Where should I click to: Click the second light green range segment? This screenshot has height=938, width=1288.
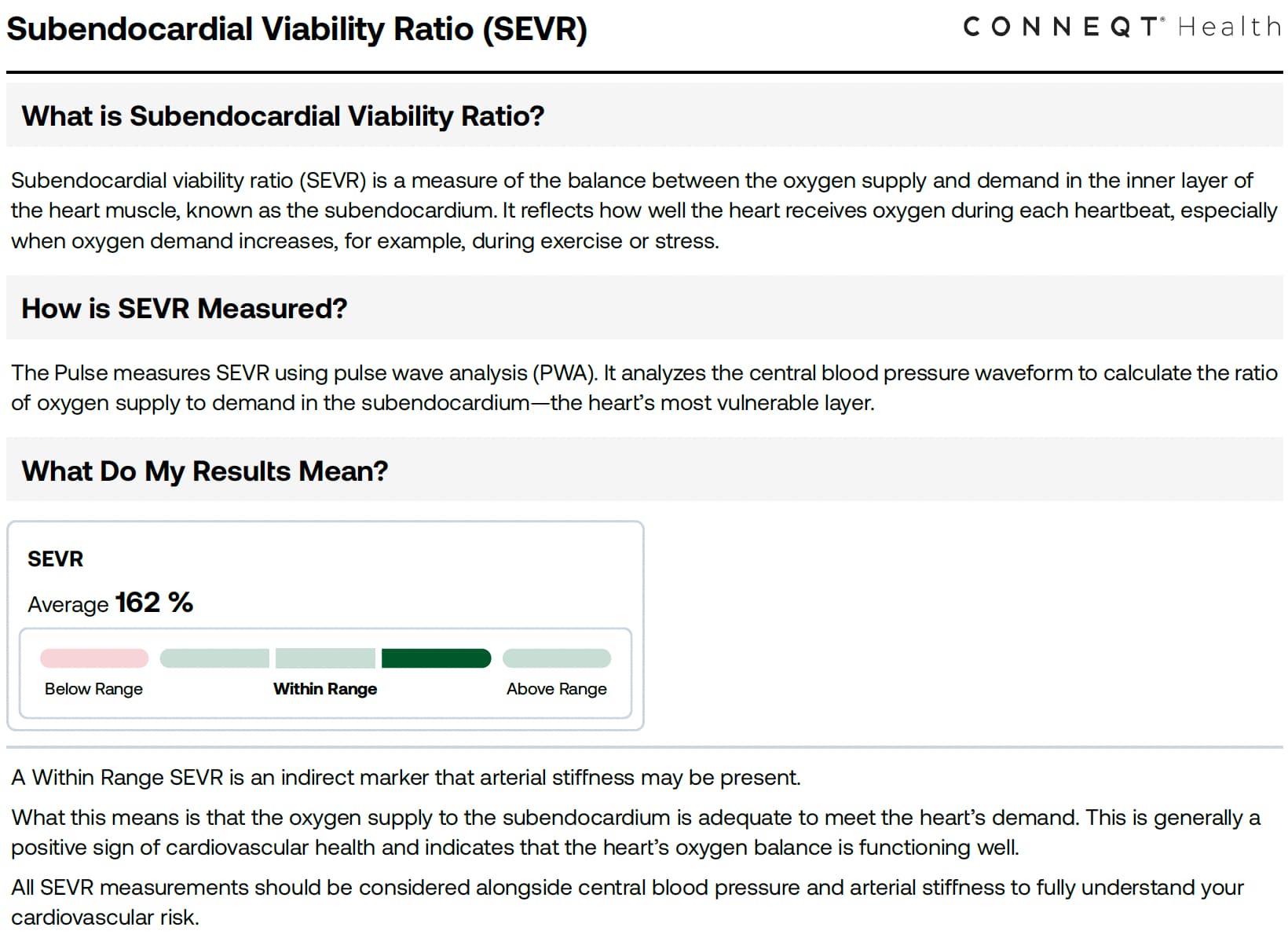click(x=325, y=658)
